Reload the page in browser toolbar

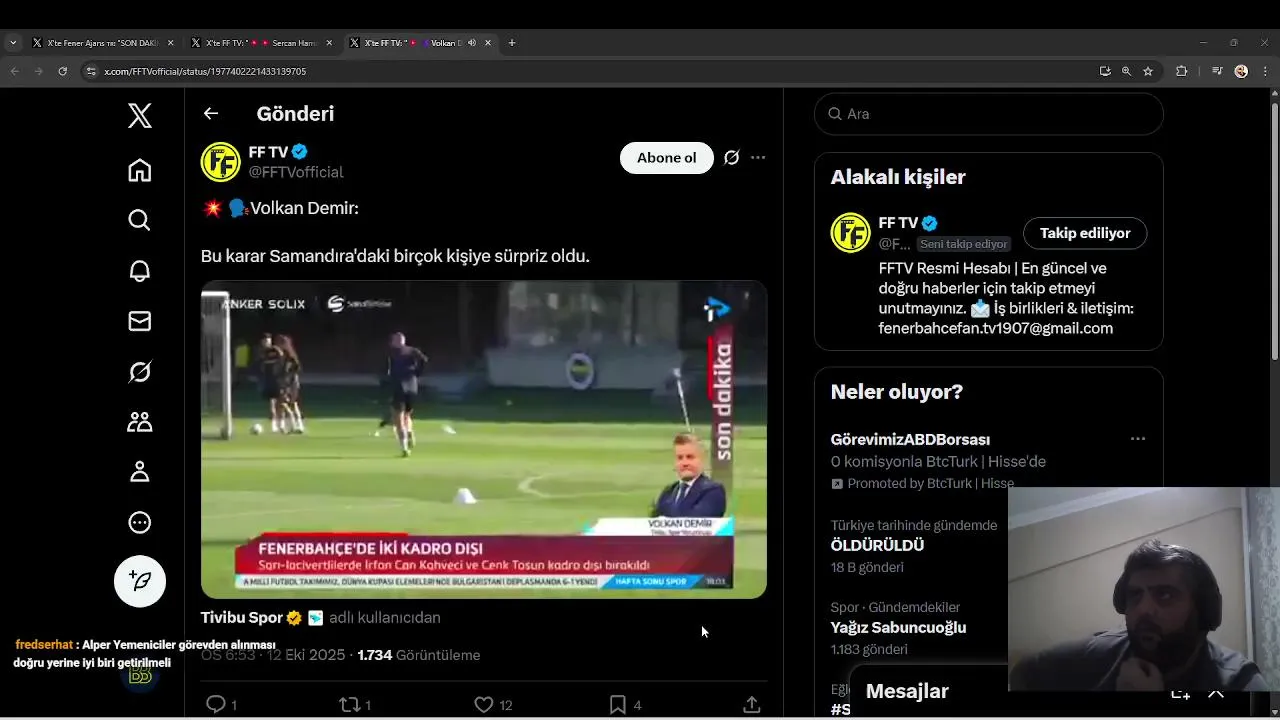point(63,71)
